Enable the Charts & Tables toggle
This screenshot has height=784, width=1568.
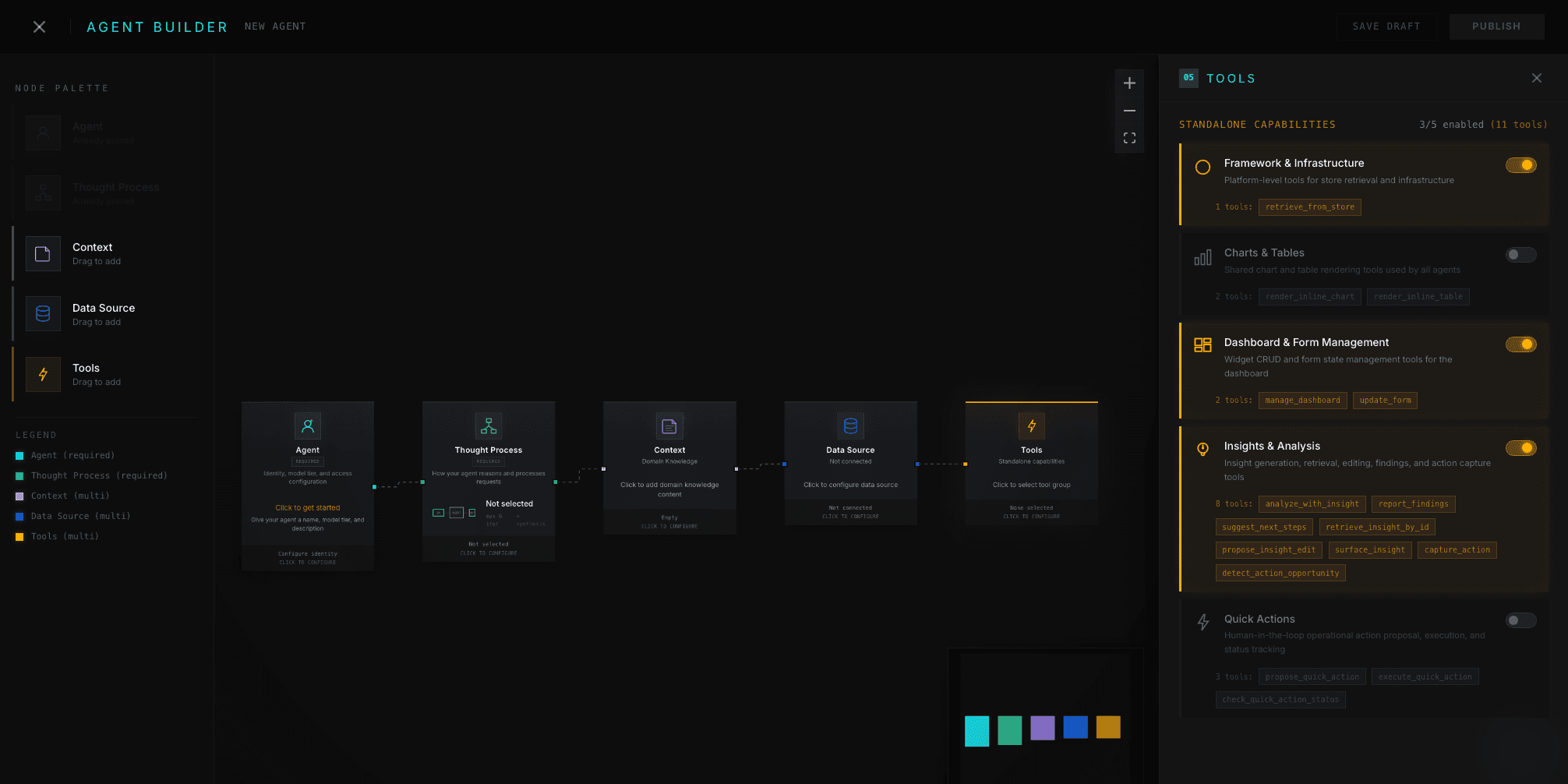(x=1520, y=255)
